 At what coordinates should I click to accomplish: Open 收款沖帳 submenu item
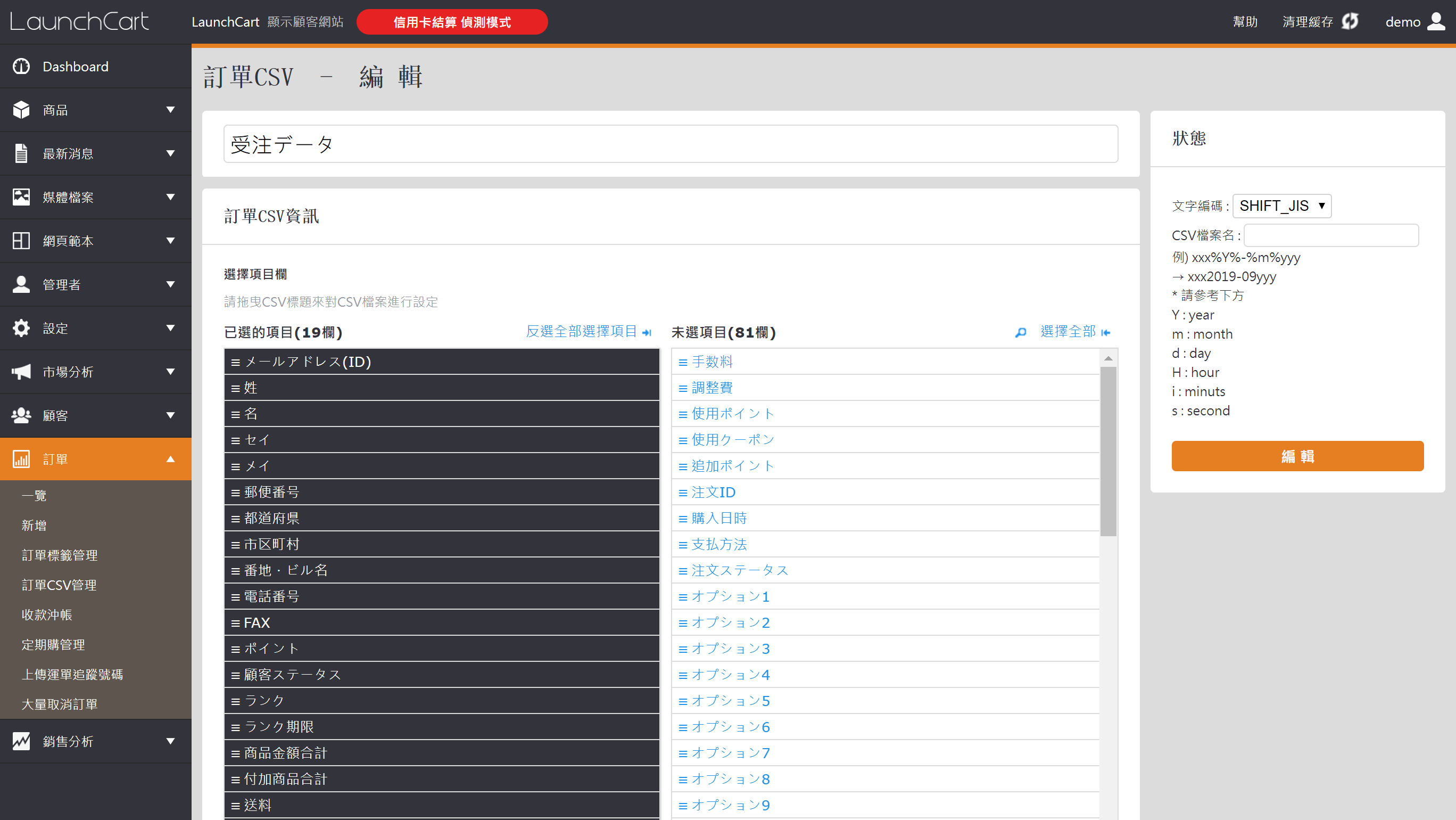47,616
